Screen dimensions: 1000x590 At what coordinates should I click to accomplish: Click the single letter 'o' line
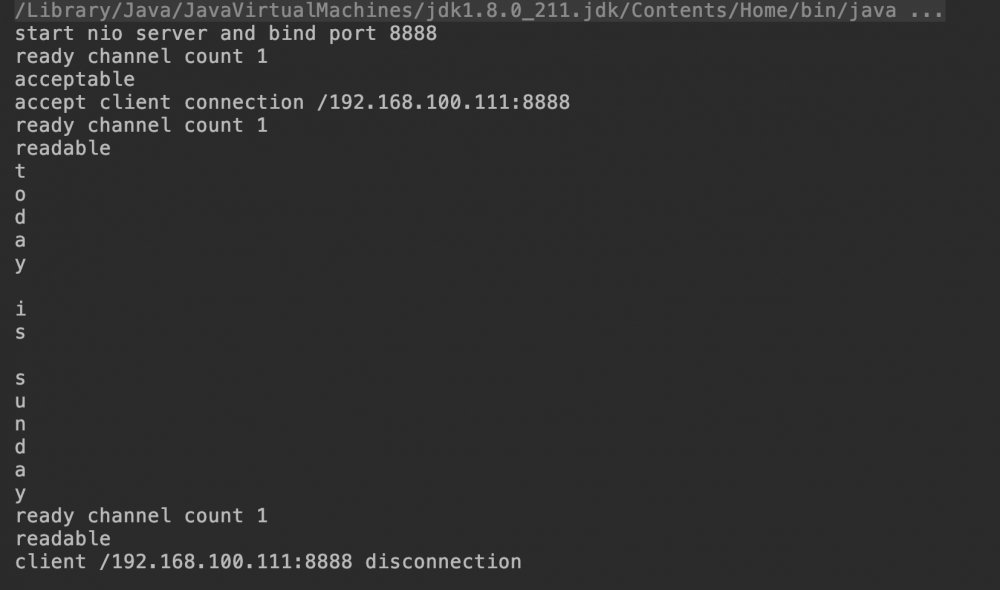(x=20, y=195)
